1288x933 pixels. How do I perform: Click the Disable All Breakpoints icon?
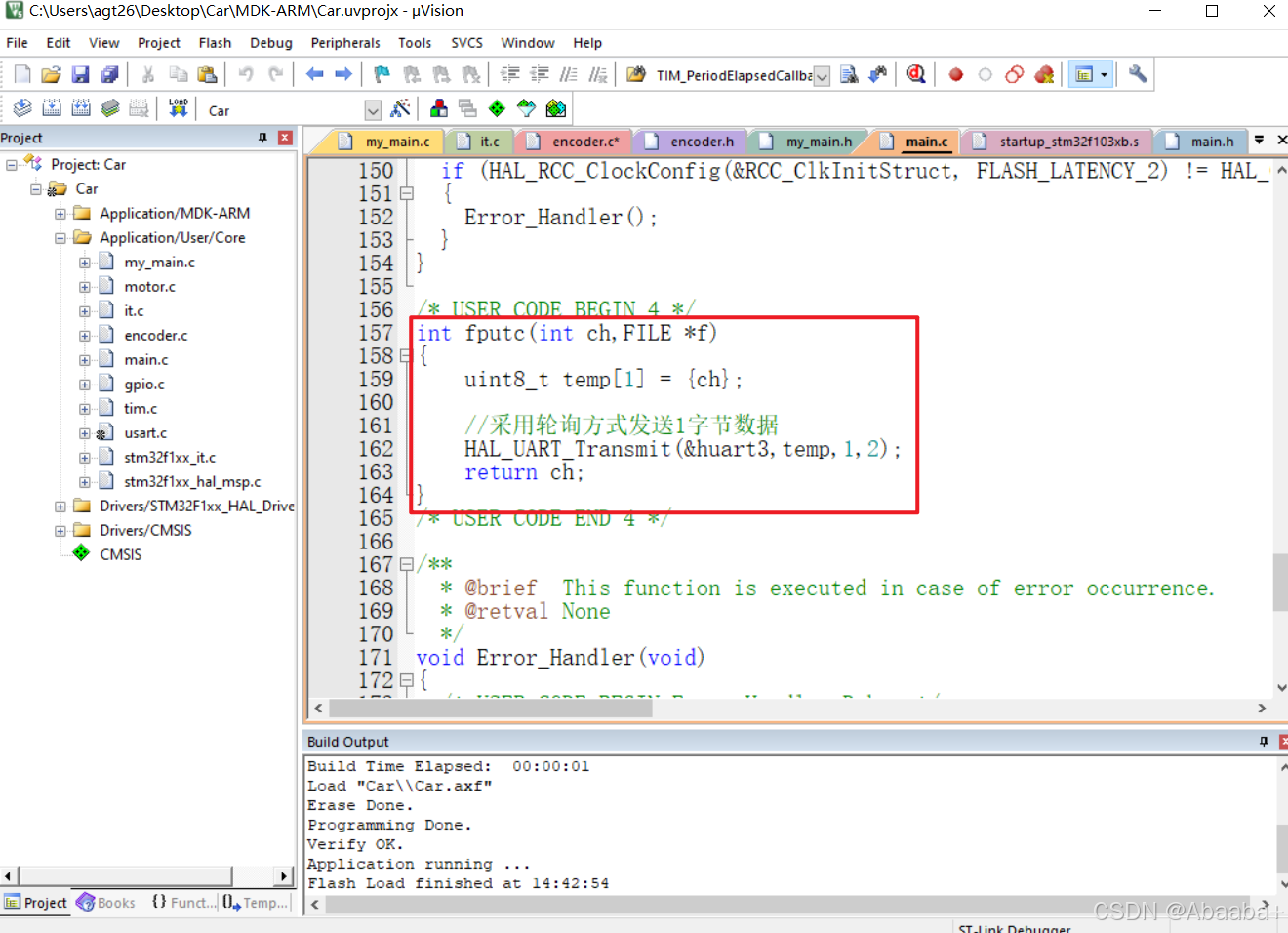click(x=1015, y=74)
